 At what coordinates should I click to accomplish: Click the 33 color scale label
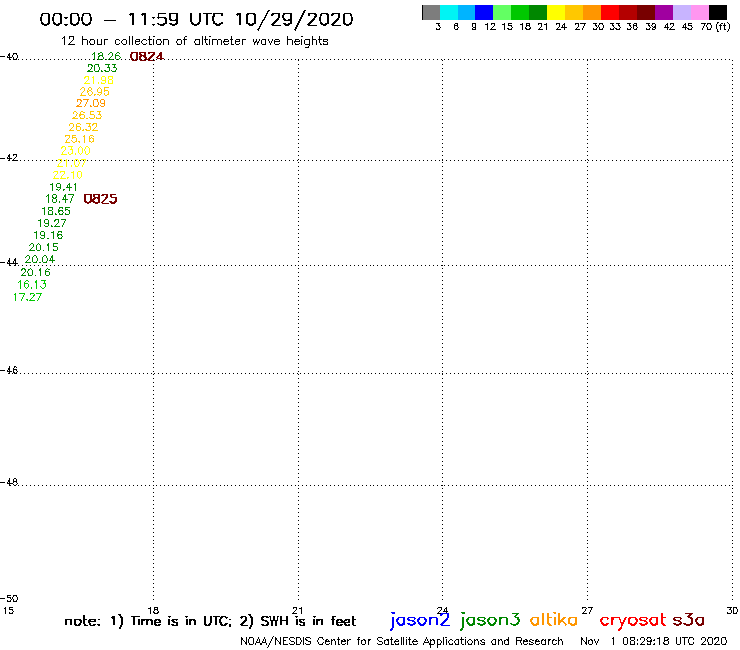click(x=614, y=26)
